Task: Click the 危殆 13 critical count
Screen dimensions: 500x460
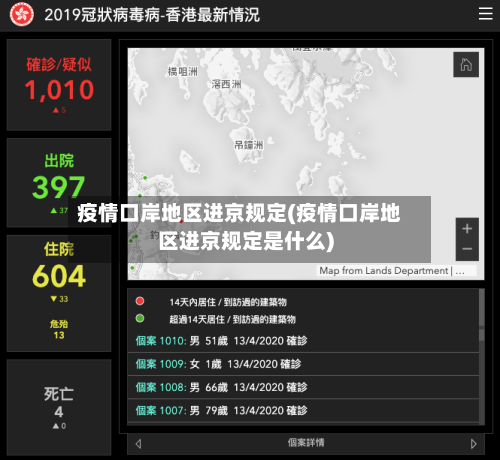Action: click(x=59, y=329)
